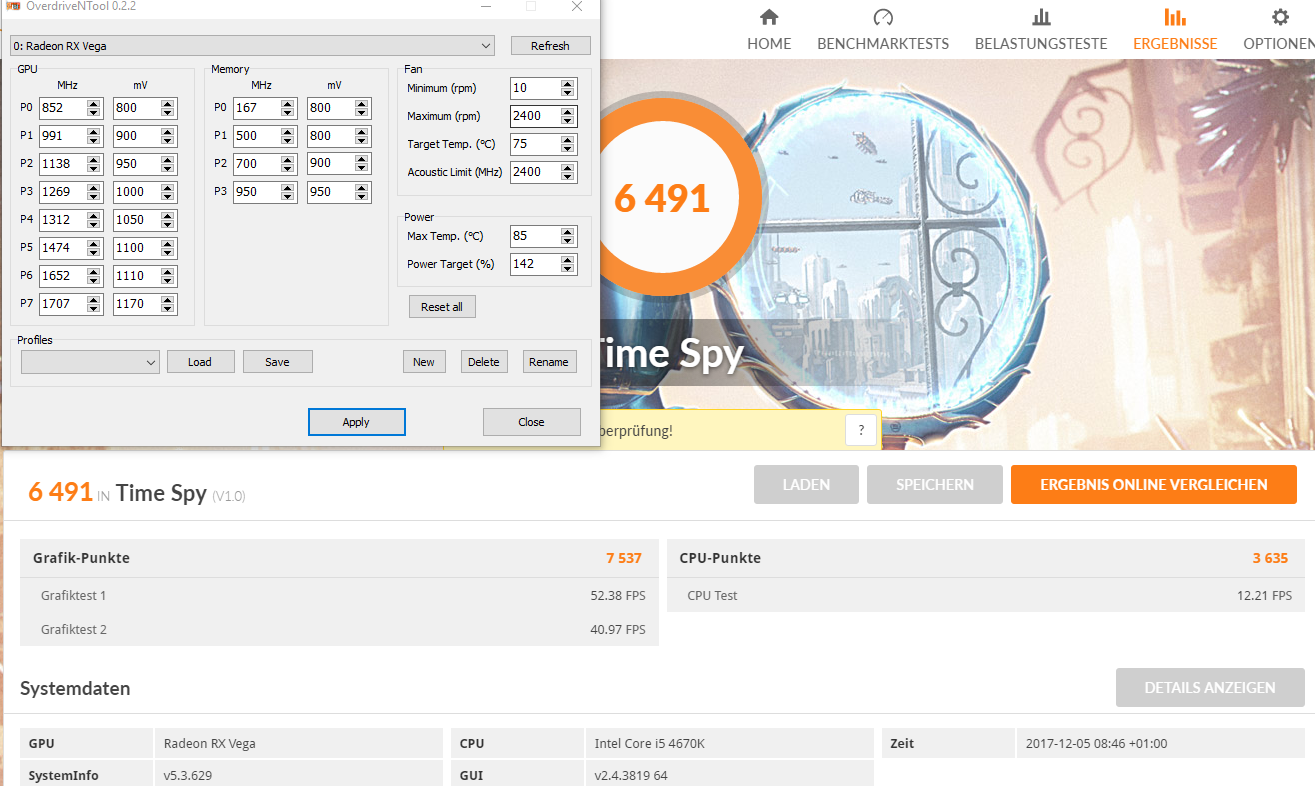
Task: Load the selected profile
Action: pos(200,362)
